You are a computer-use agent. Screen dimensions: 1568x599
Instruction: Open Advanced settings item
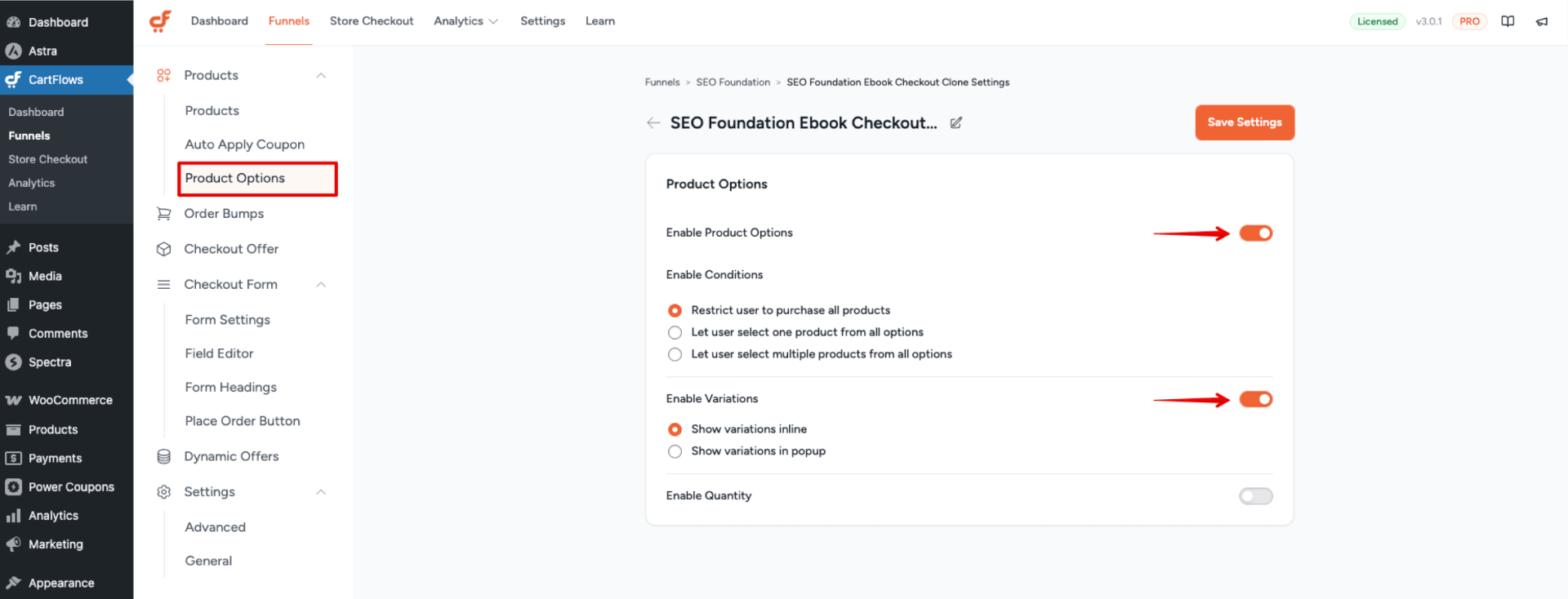(x=216, y=527)
